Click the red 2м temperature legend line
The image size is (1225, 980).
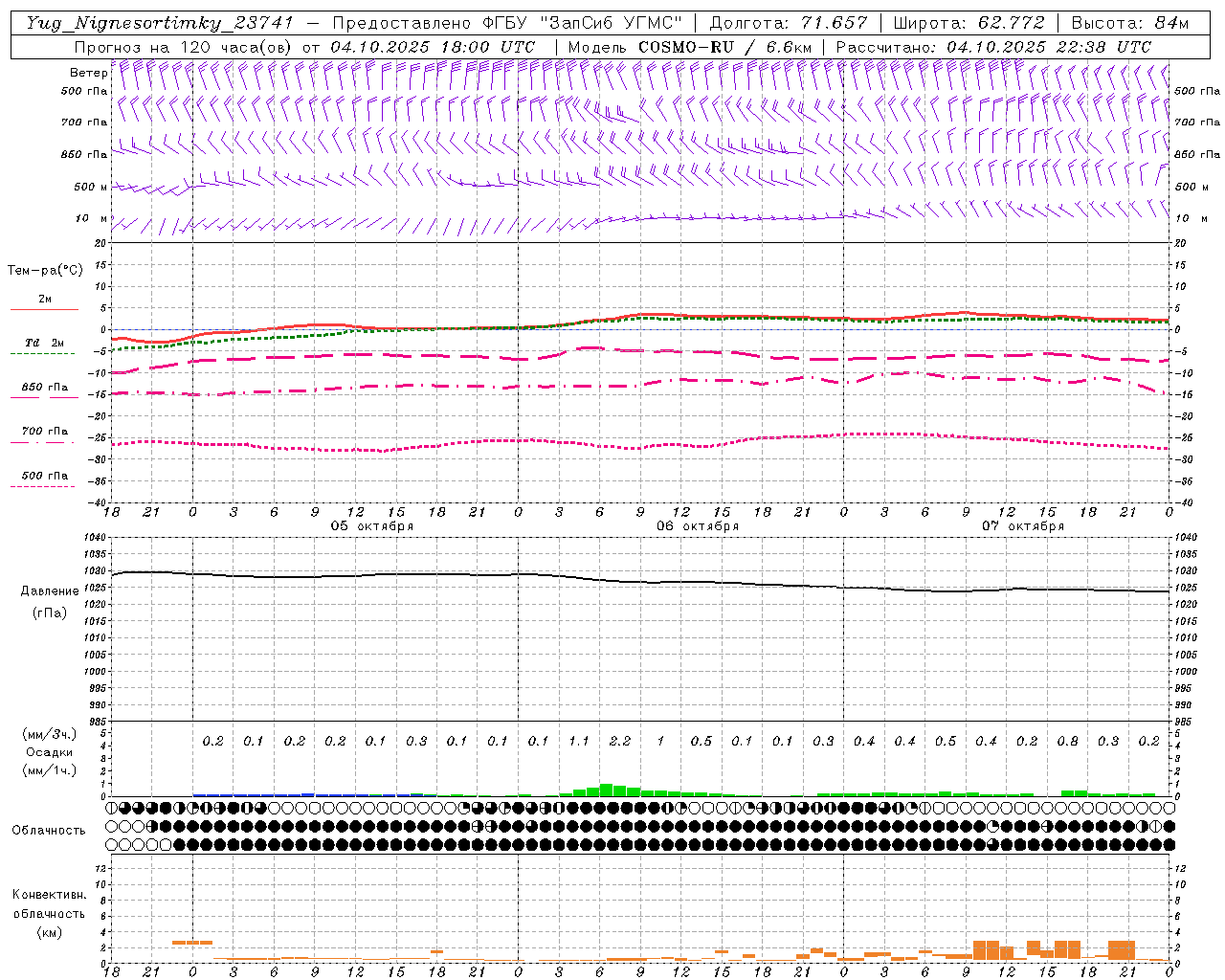[x=44, y=309]
